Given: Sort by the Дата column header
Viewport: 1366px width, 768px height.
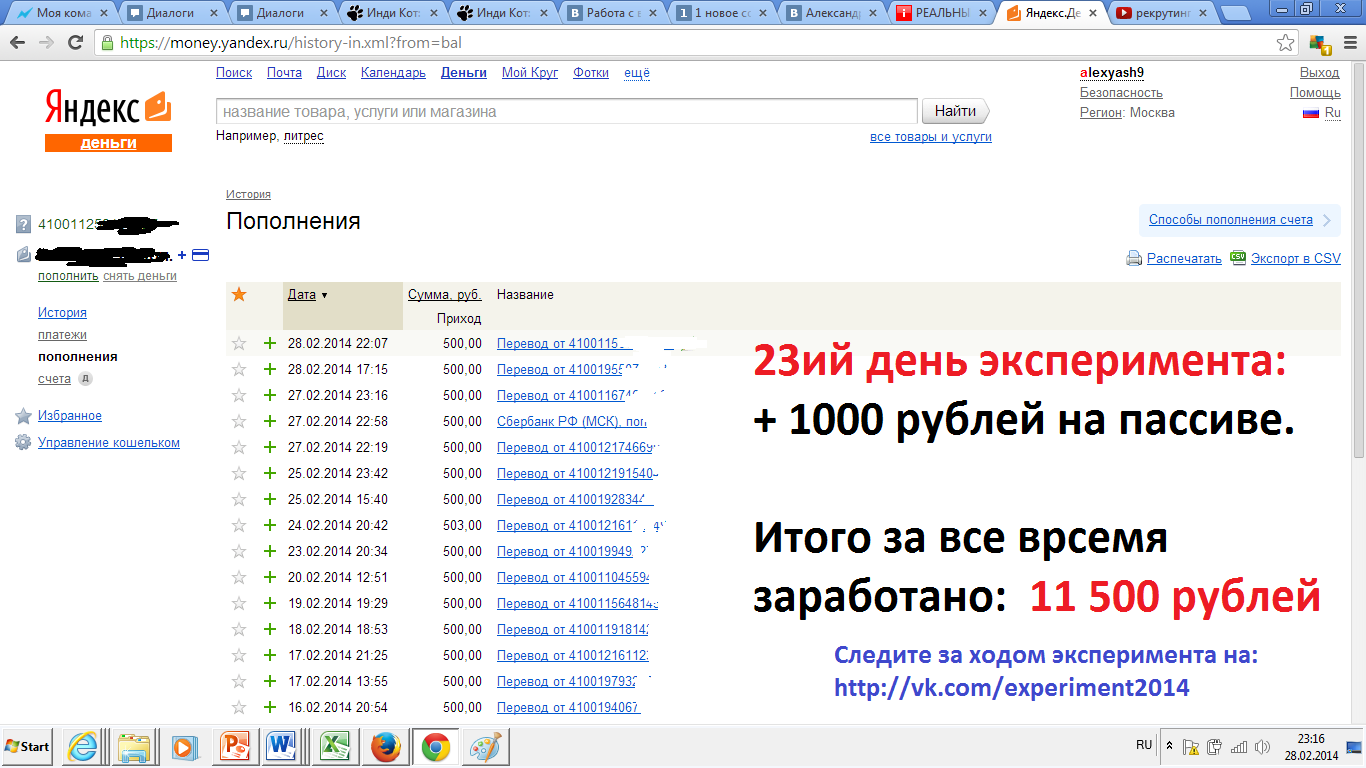Looking at the screenshot, I should click(x=302, y=295).
